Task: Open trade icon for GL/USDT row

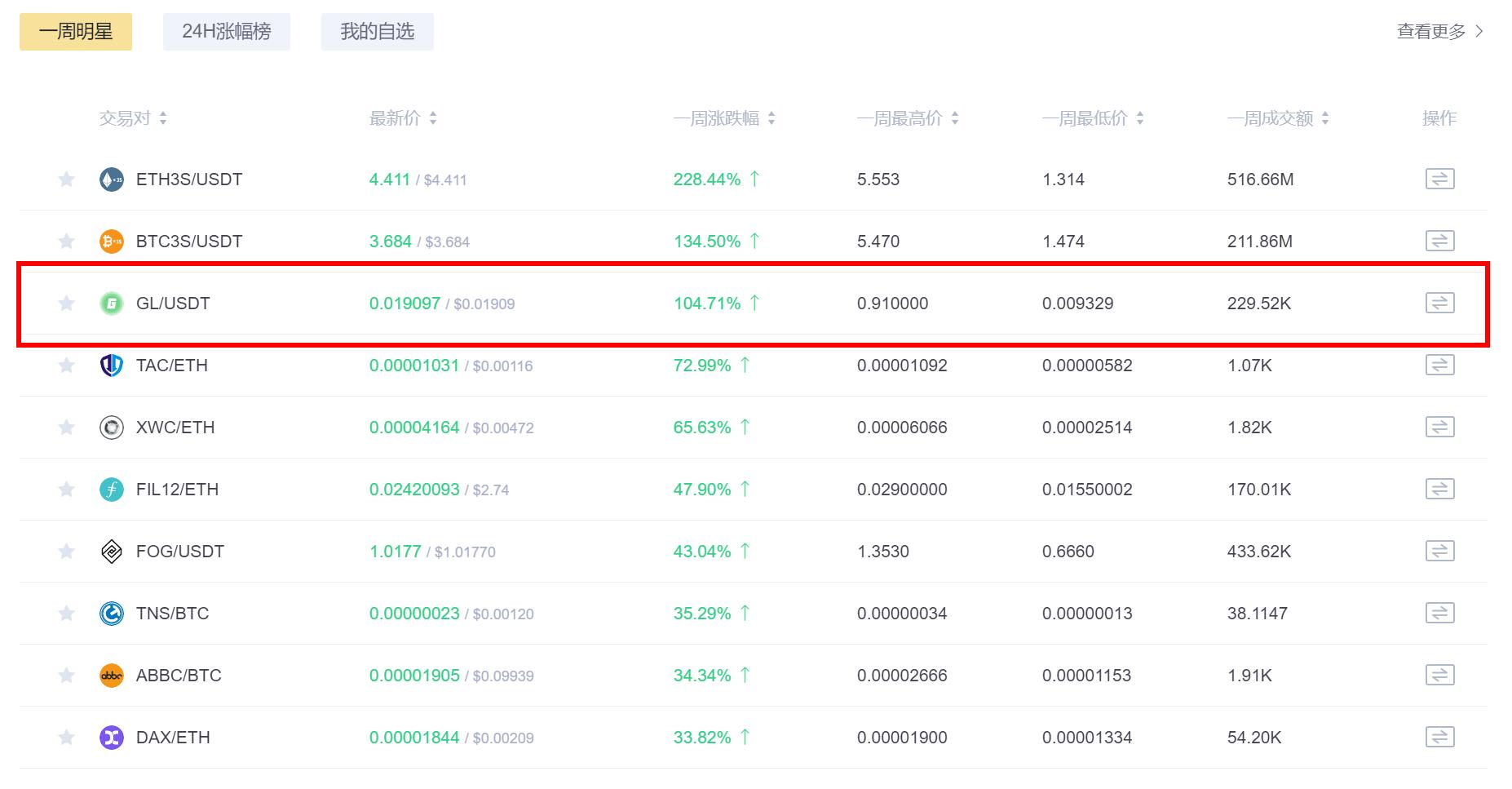Action: (x=1439, y=303)
